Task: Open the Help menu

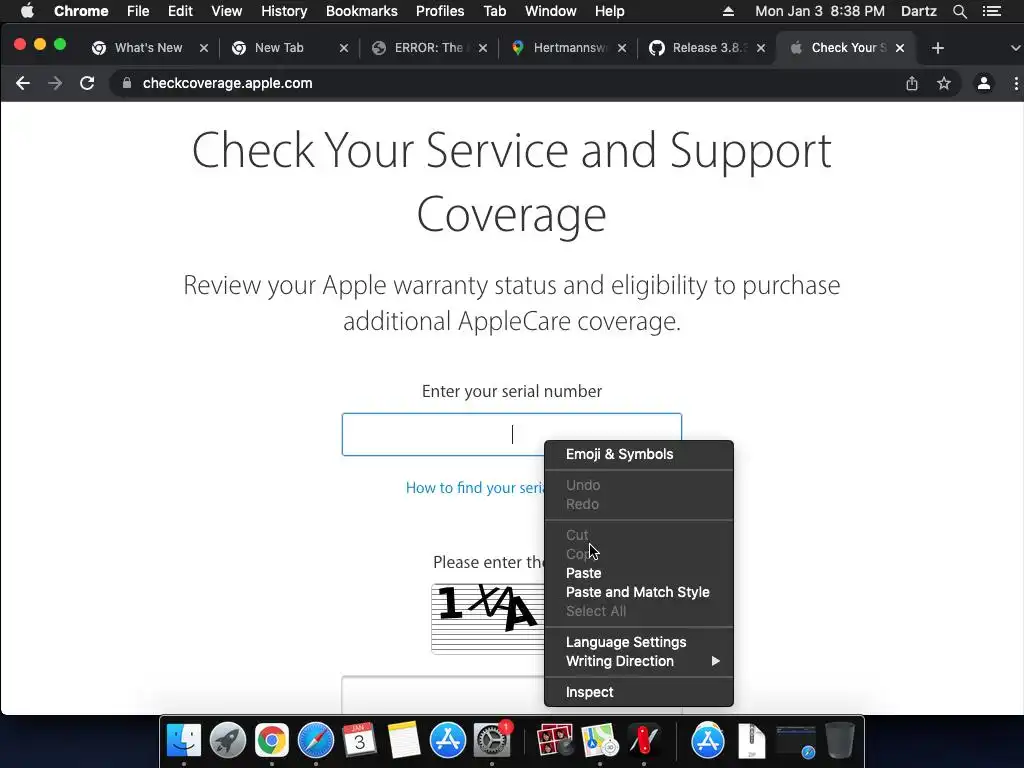Action: pos(609,11)
